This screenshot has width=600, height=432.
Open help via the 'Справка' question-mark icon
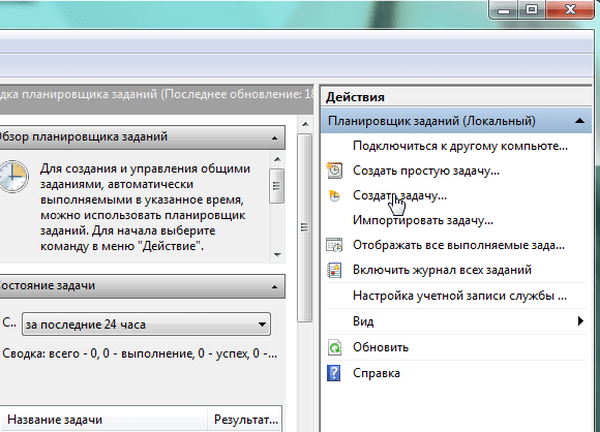pyautogui.click(x=334, y=373)
